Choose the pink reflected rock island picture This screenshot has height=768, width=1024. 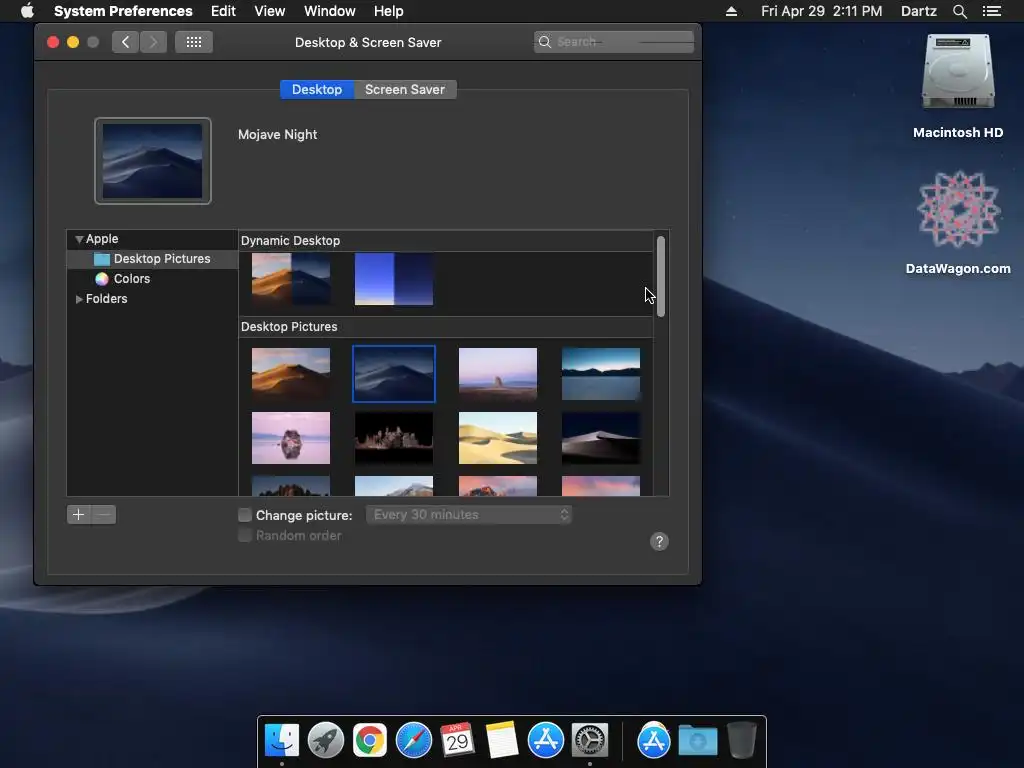pos(291,438)
